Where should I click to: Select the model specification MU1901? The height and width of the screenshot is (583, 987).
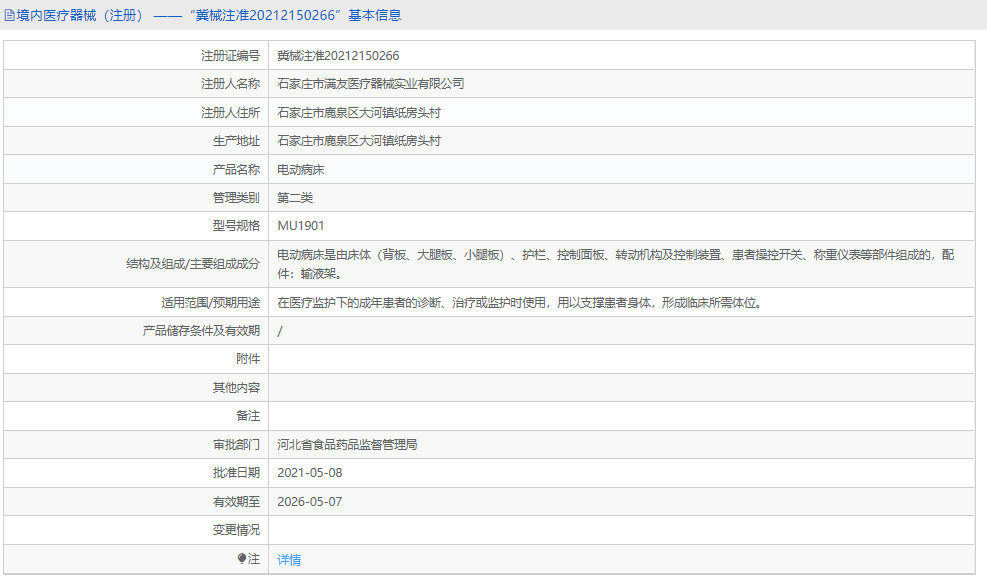(x=300, y=226)
